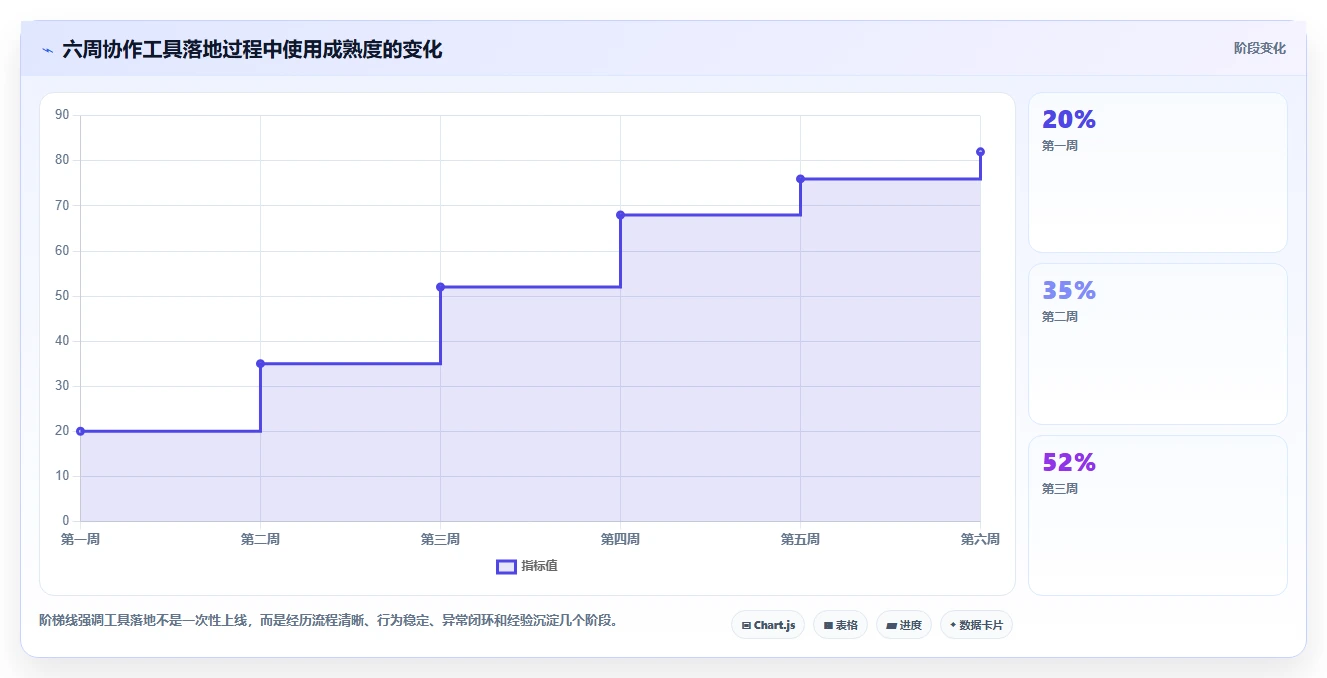
Task: Click the data point at 35 for 第二周
Action: coord(260,363)
